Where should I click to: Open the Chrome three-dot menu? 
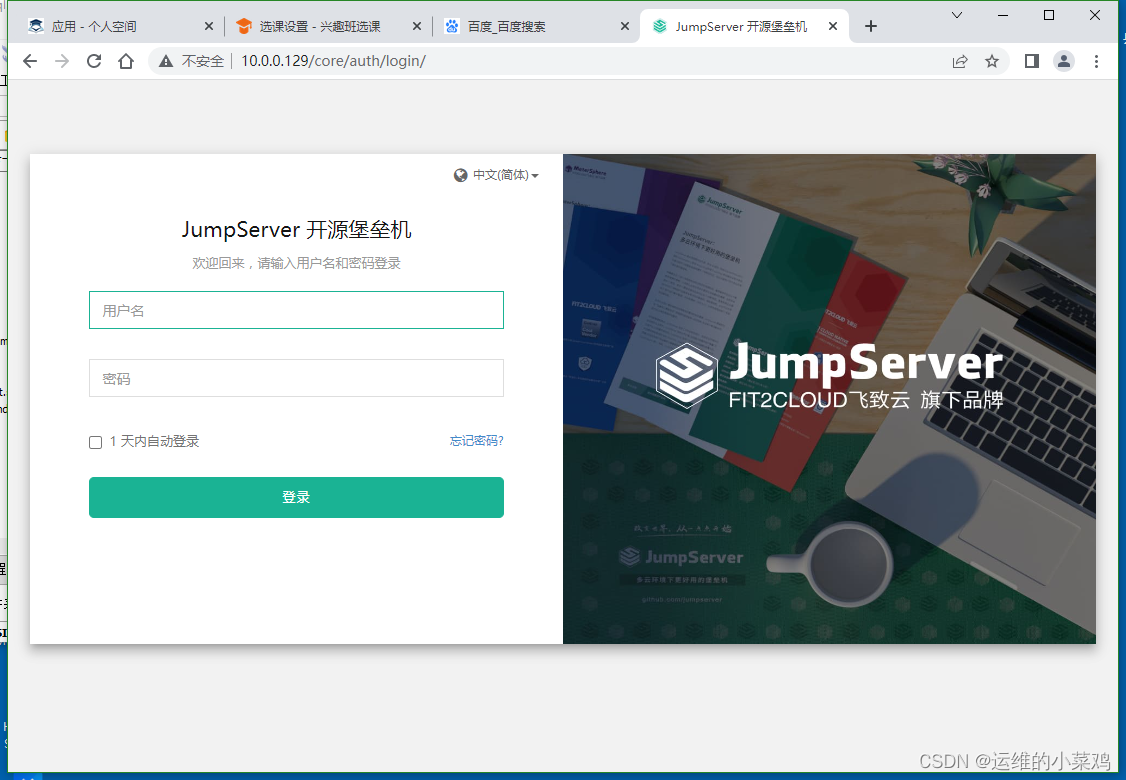point(1097,61)
